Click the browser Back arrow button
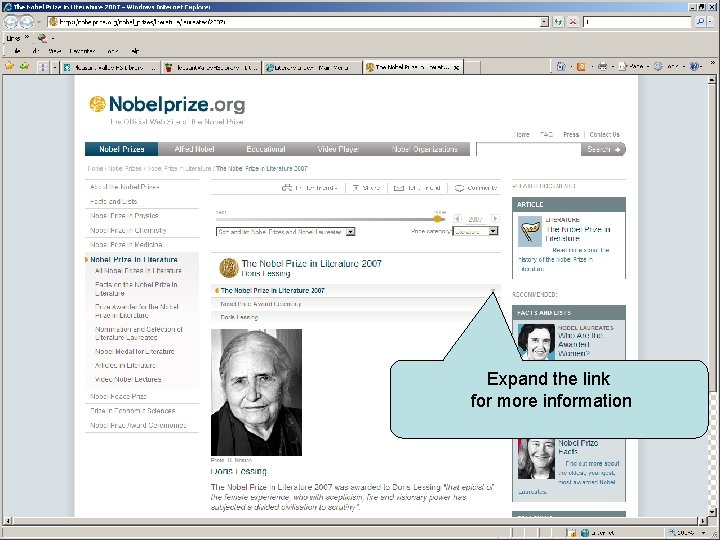720x540 pixels. pos(11,22)
